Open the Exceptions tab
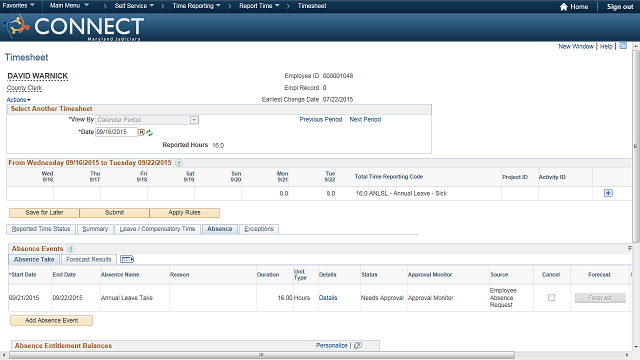The height and width of the screenshot is (360, 640). [x=259, y=229]
